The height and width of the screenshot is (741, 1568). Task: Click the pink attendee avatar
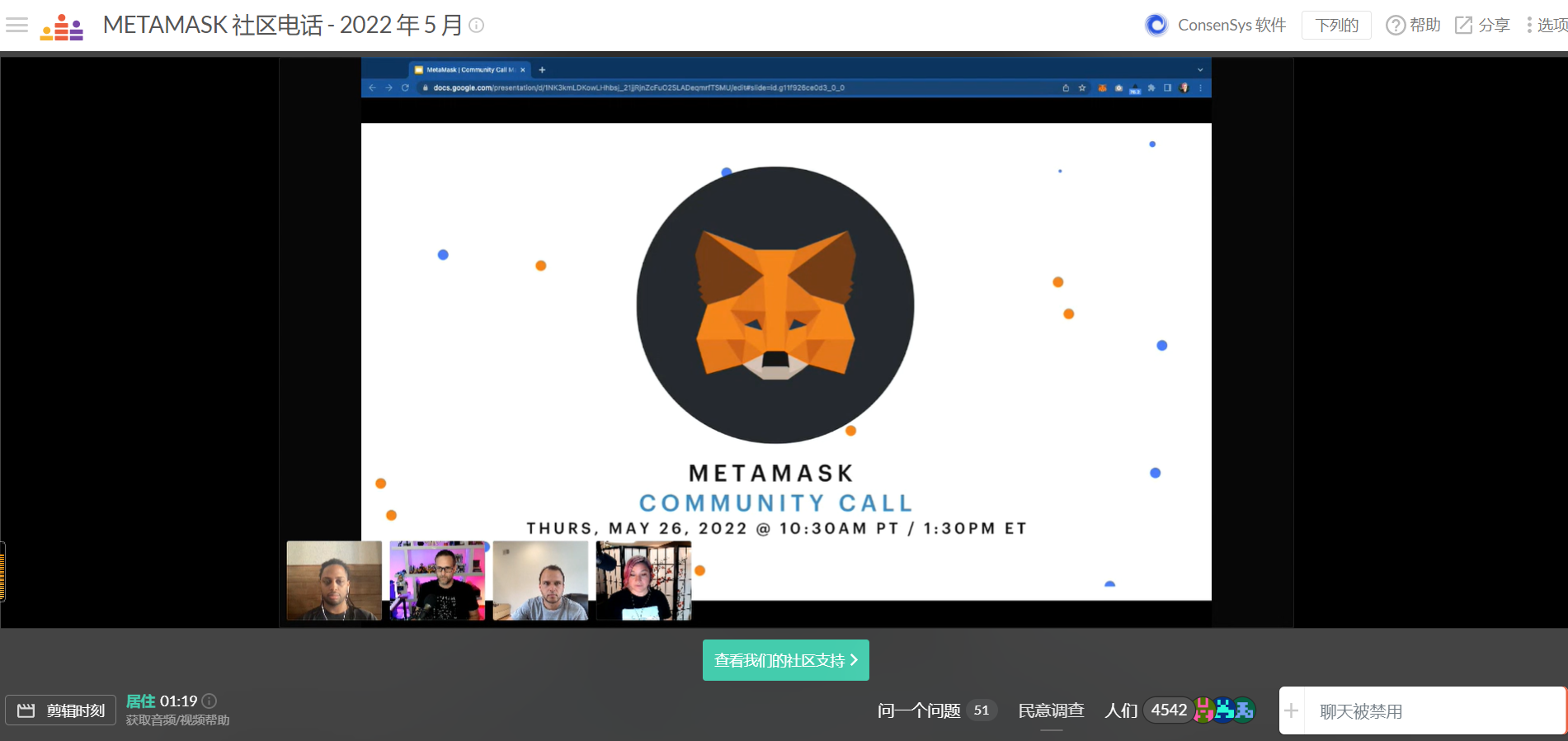tap(1204, 710)
